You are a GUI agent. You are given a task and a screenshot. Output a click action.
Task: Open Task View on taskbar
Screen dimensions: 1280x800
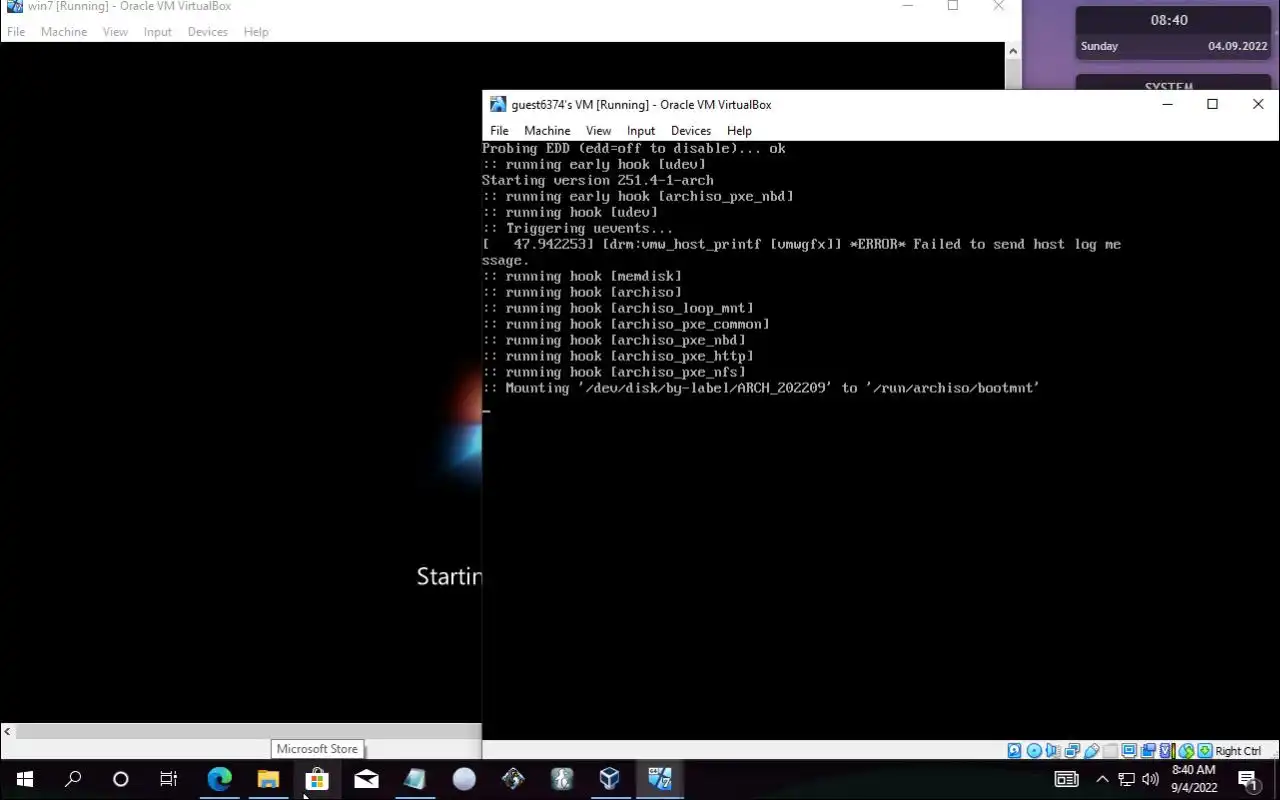(x=168, y=779)
